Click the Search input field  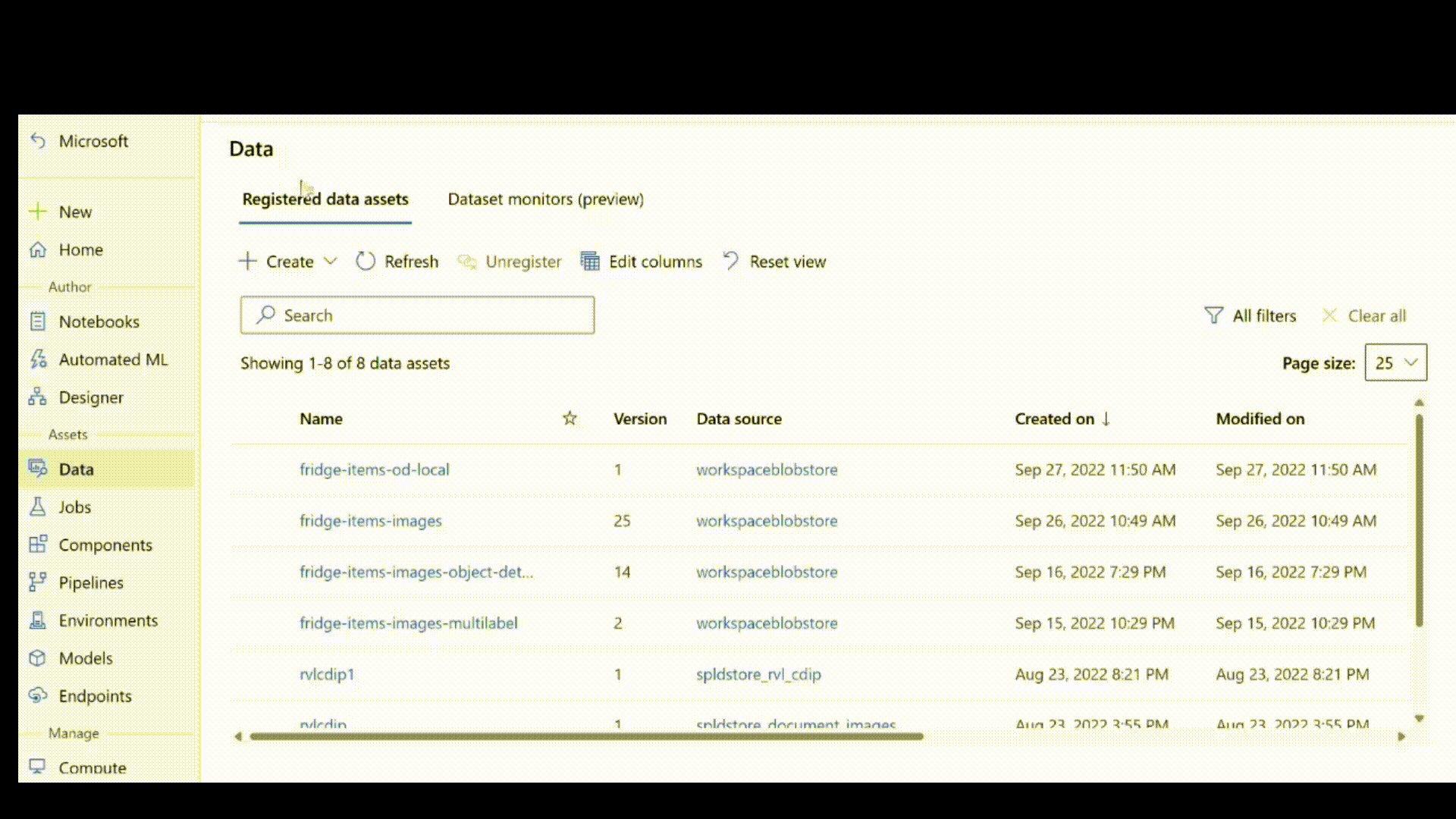point(417,315)
